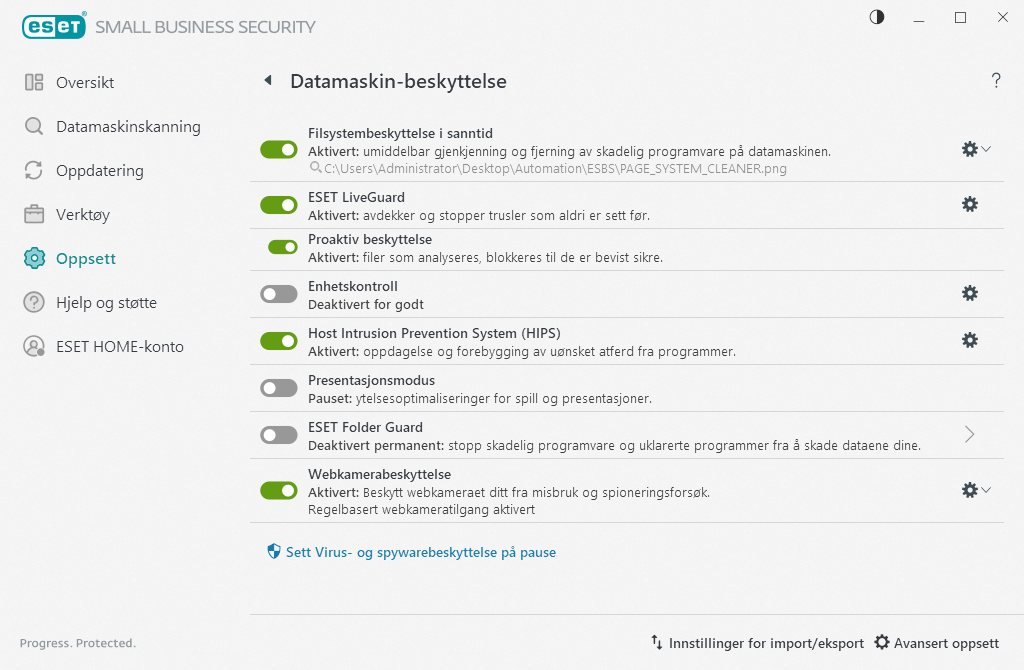Disable Filsystembeskyttelse i sanntid
The image size is (1024, 670).
pyautogui.click(x=279, y=149)
